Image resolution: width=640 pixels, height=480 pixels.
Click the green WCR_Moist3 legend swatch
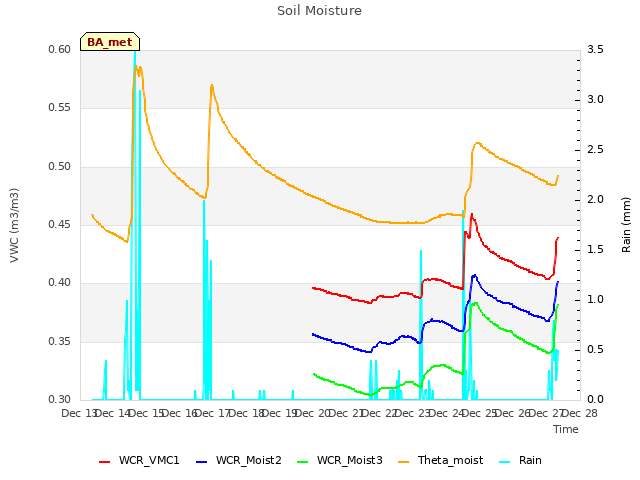(302, 462)
